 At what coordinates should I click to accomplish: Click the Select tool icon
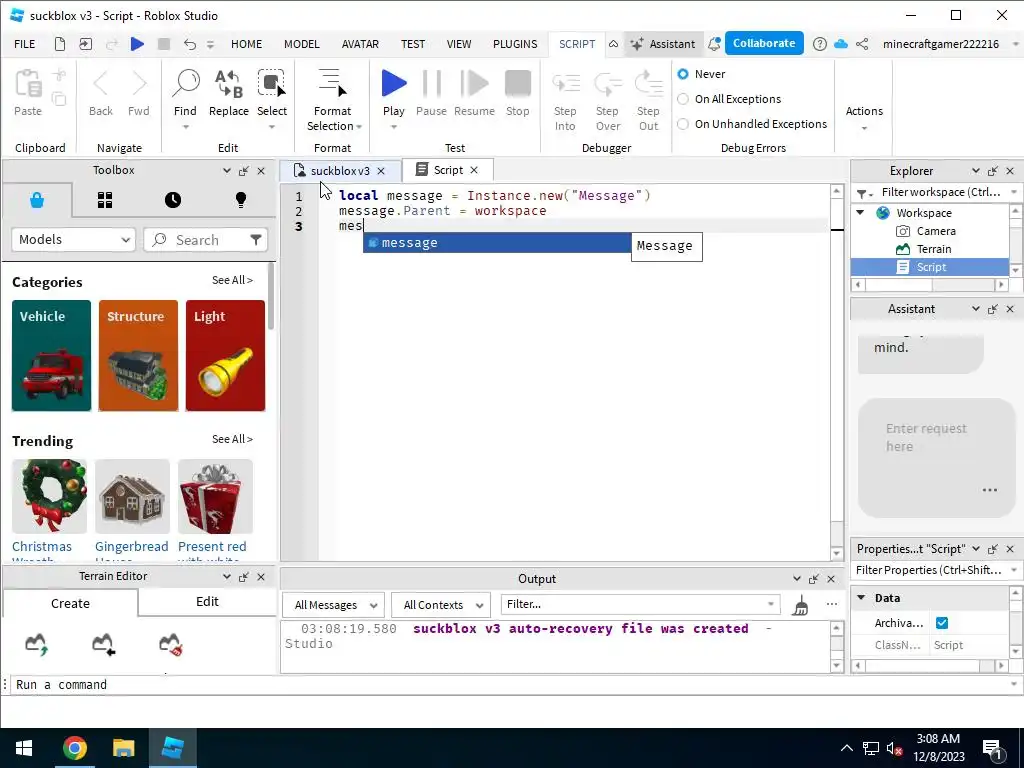tap(272, 84)
